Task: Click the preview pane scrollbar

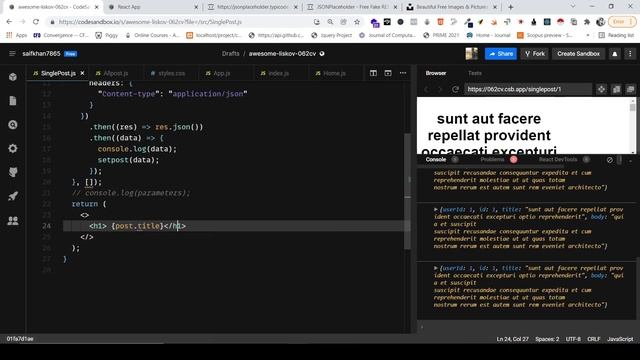Action: click(x=632, y=107)
